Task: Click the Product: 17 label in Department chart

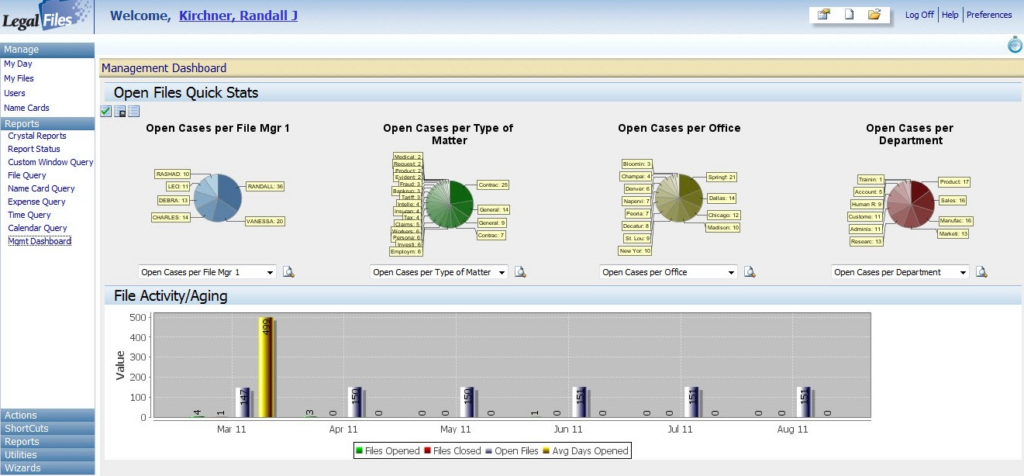Action: 954,182
